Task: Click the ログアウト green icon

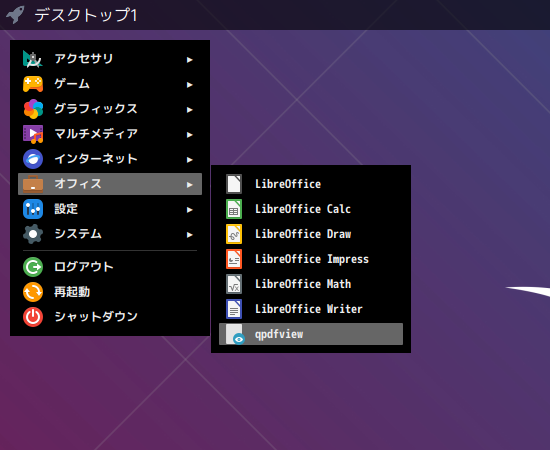Action: coord(33,267)
